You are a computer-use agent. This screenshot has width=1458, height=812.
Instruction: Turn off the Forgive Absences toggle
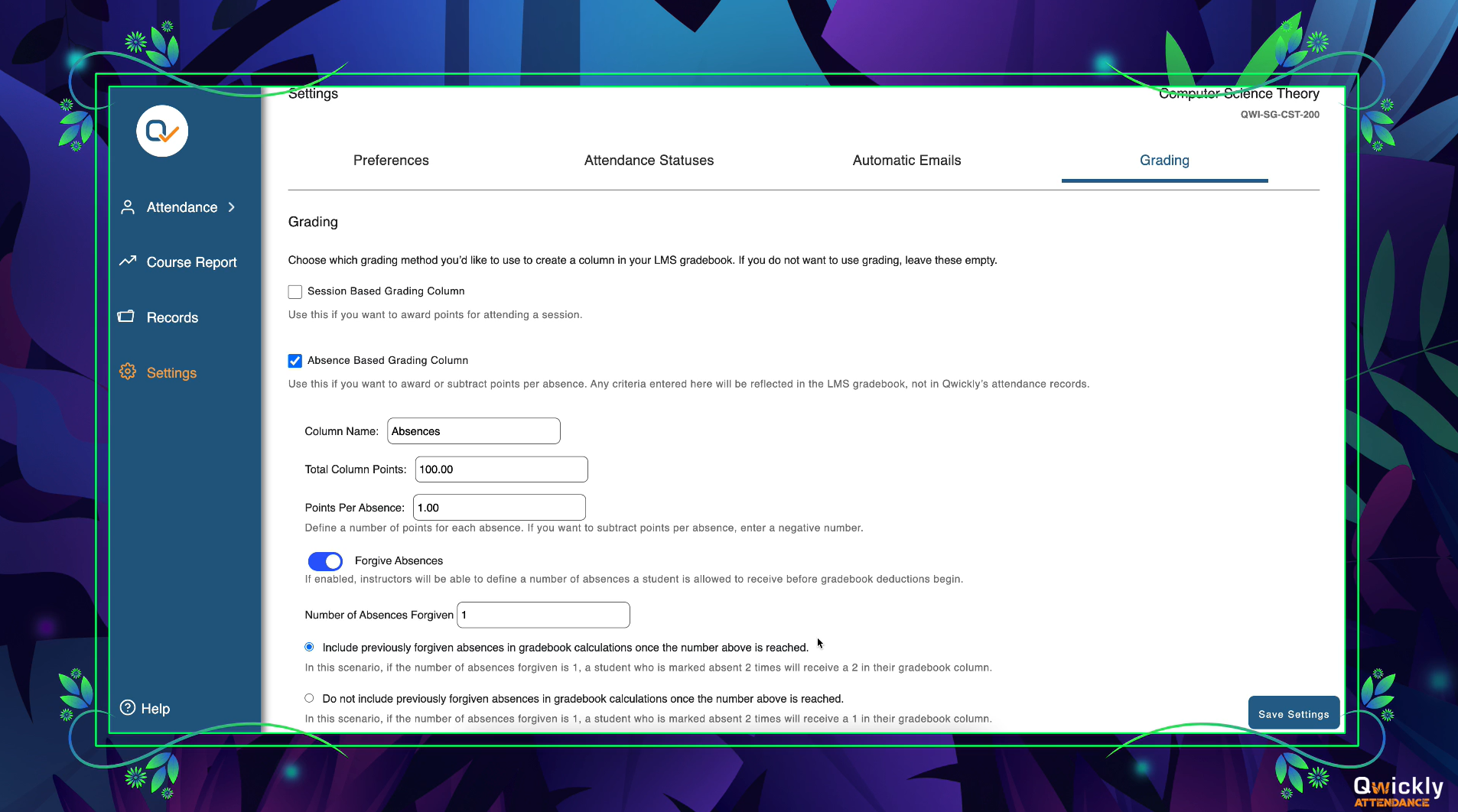[325, 561]
